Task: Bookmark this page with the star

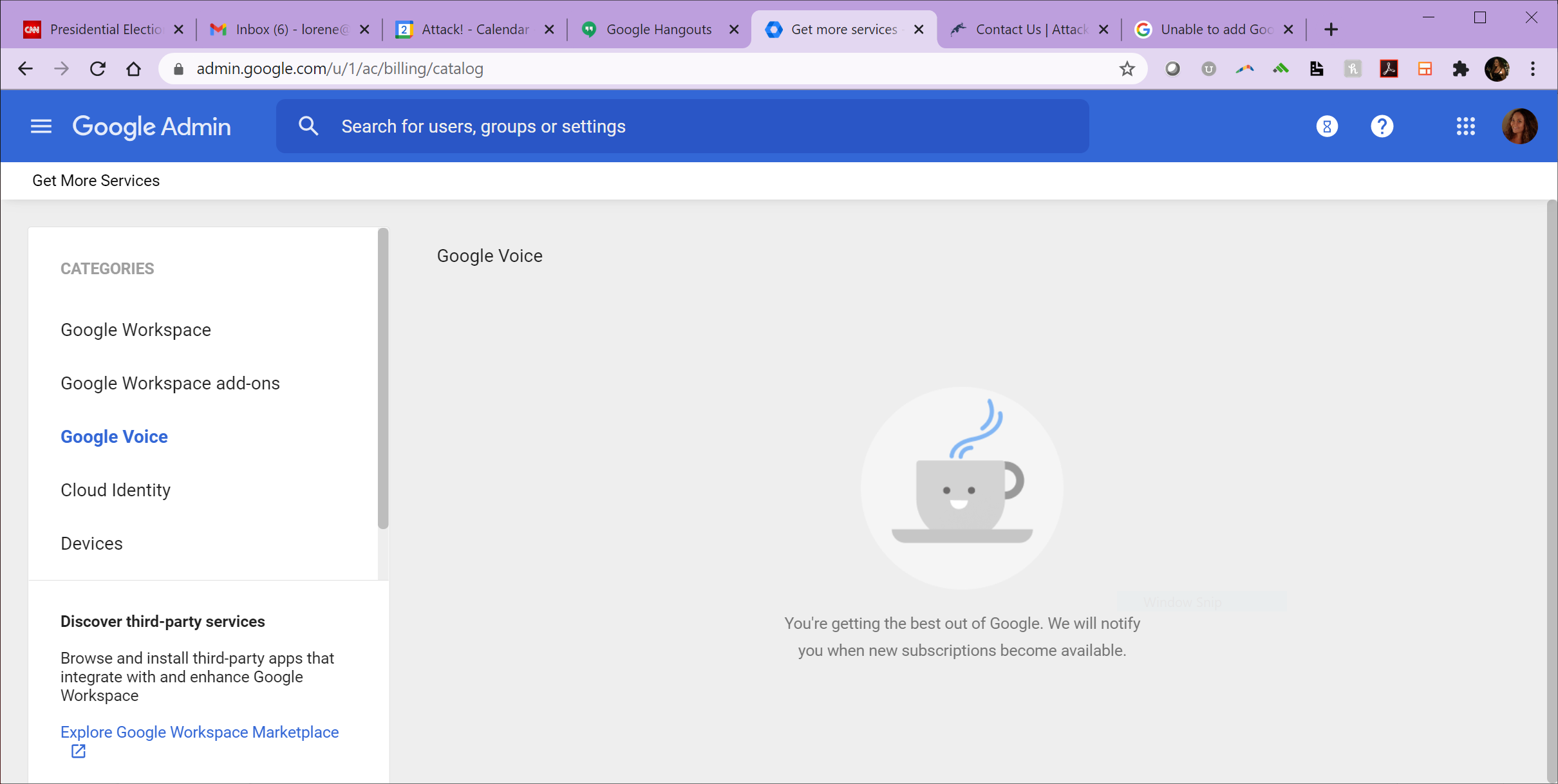Action: pyautogui.click(x=1127, y=69)
